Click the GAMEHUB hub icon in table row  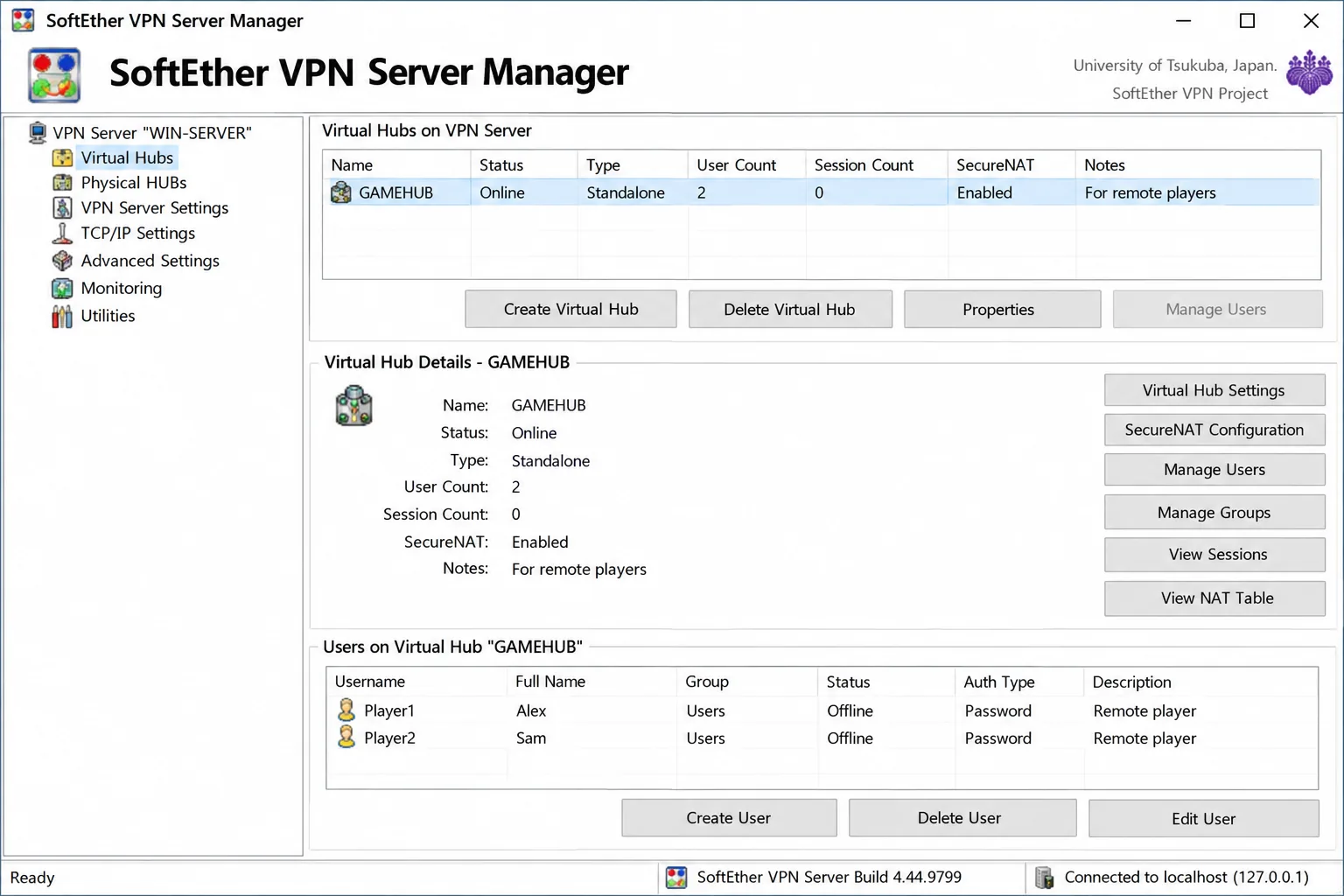point(341,192)
